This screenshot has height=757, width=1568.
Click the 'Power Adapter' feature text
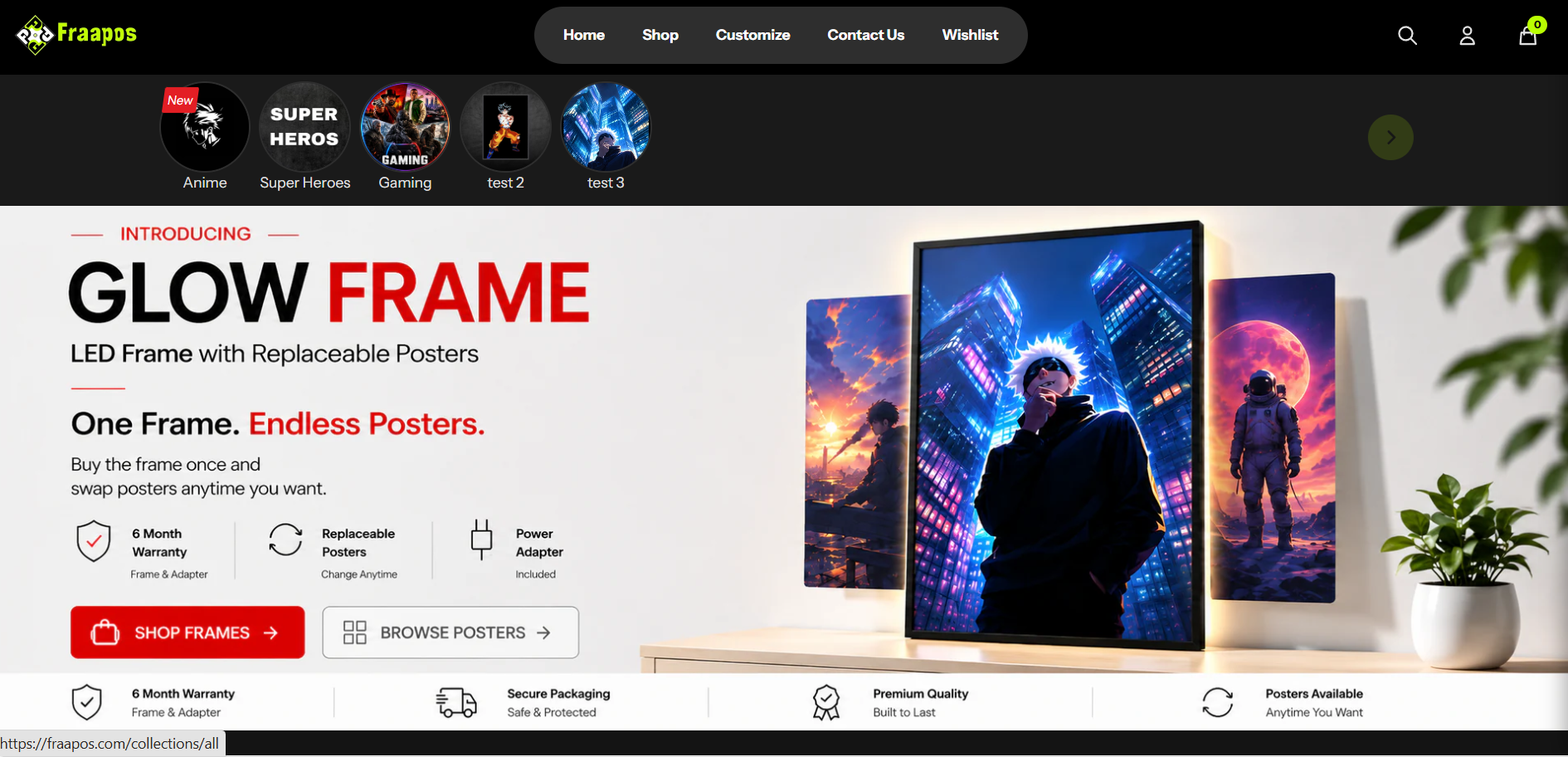point(539,543)
